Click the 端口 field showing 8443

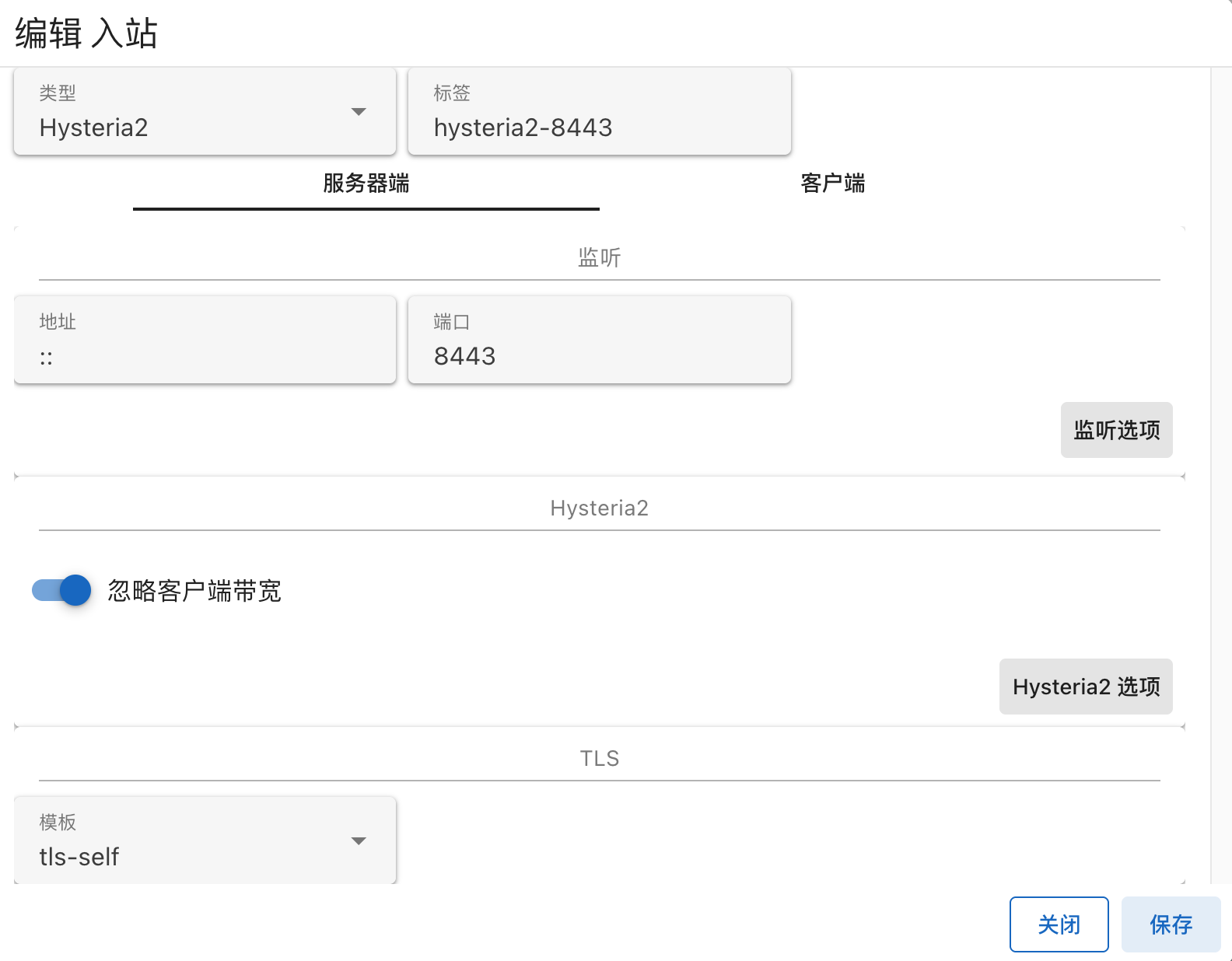click(600, 340)
